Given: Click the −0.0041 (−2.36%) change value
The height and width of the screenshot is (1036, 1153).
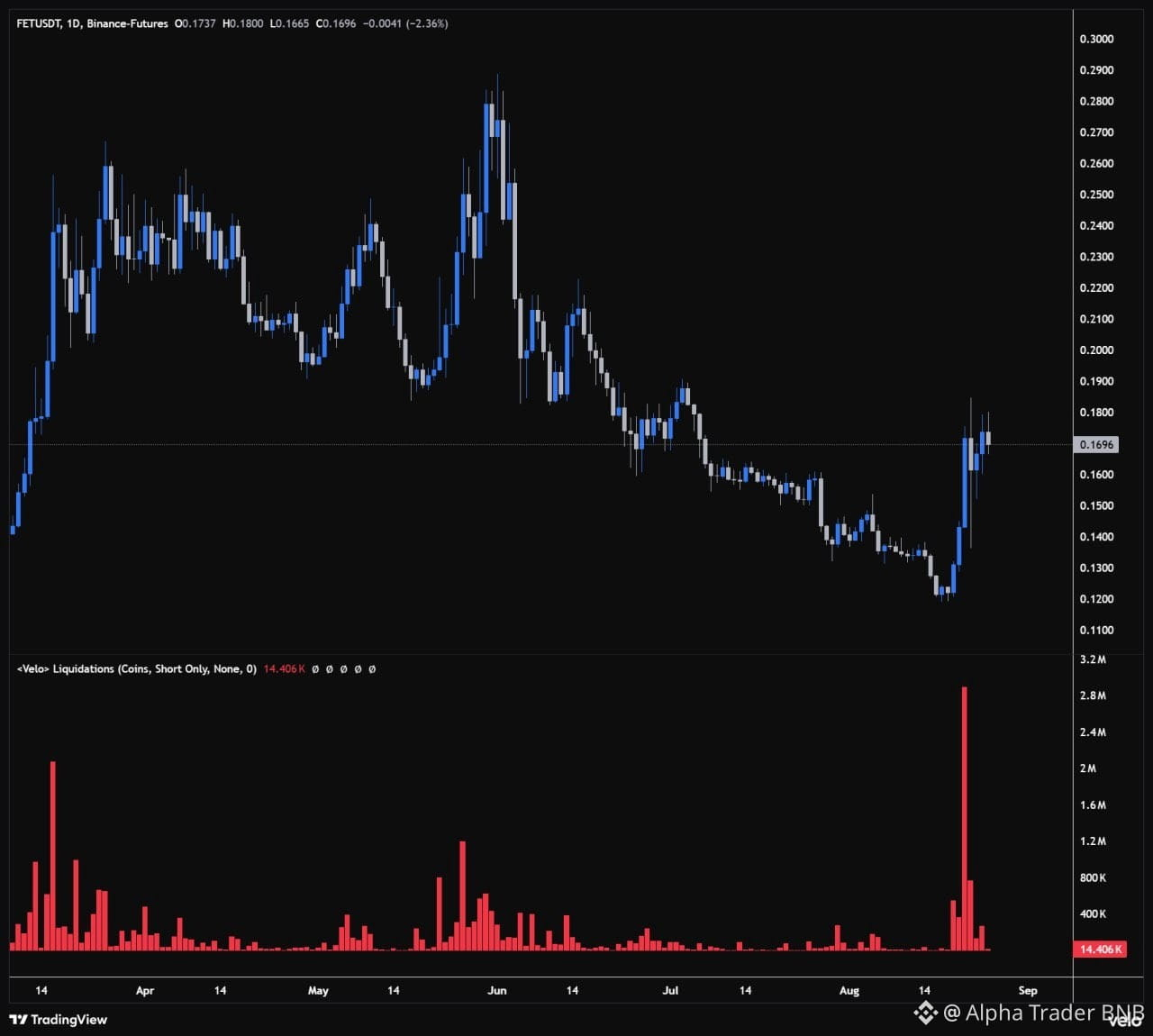Looking at the screenshot, I should 405,23.
